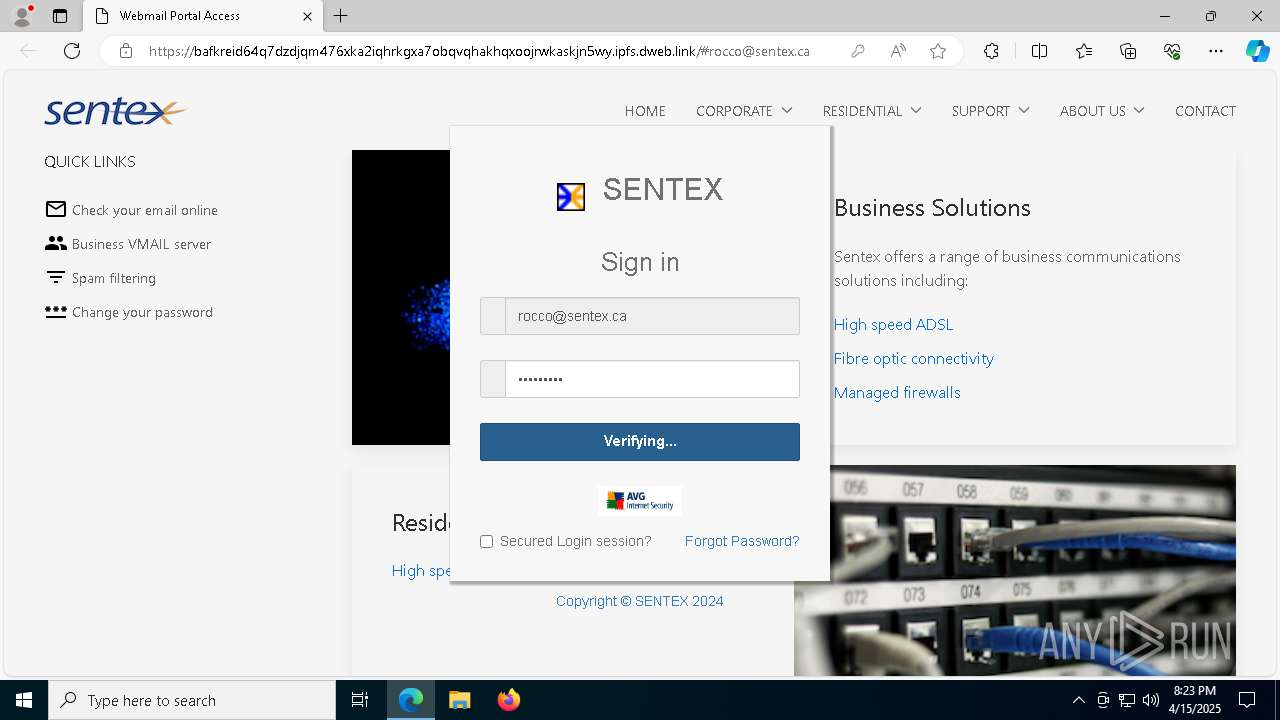
Task: Activate Read aloud icon
Action: (898, 51)
